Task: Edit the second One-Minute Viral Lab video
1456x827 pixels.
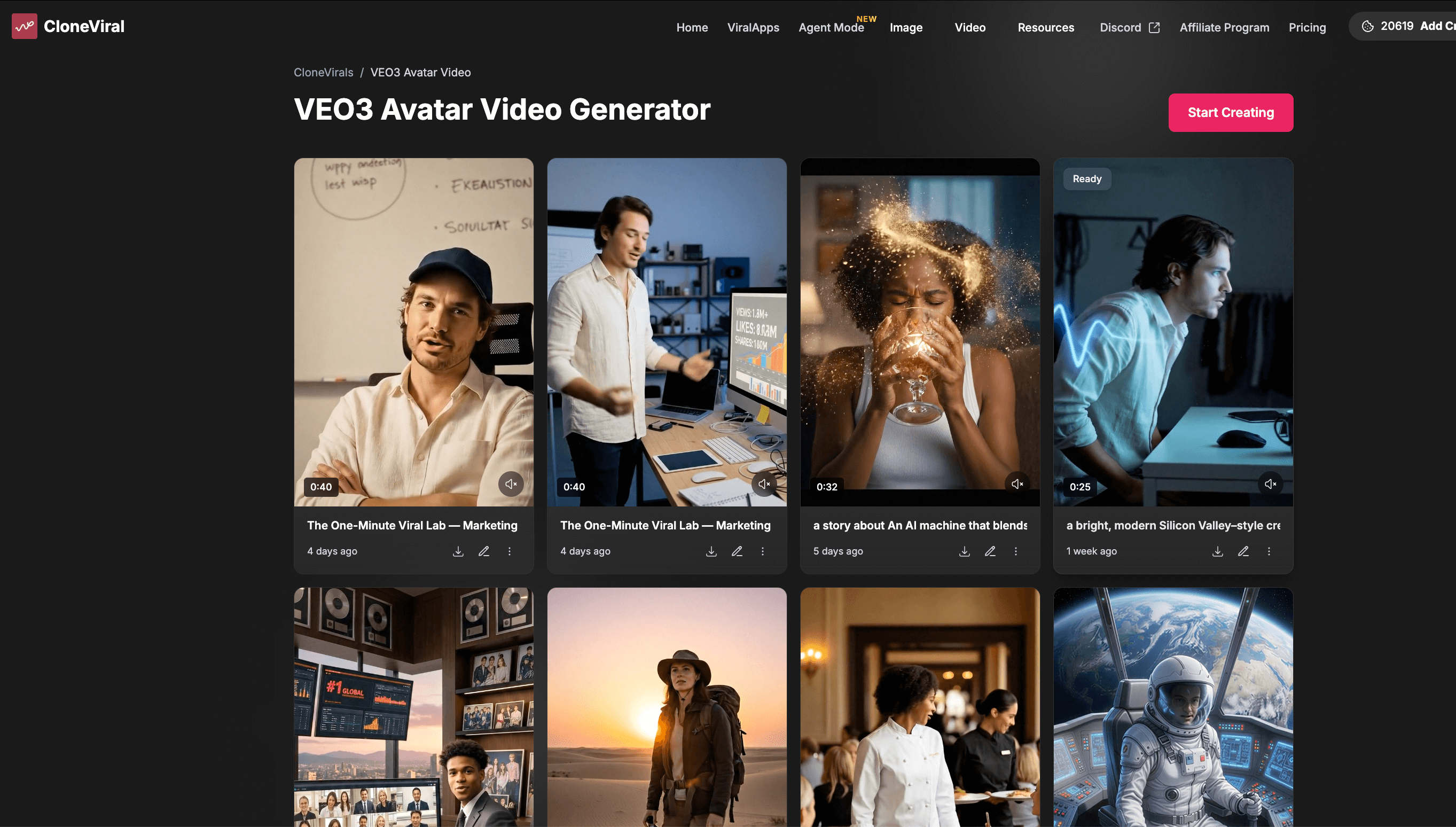Action: (737, 551)
